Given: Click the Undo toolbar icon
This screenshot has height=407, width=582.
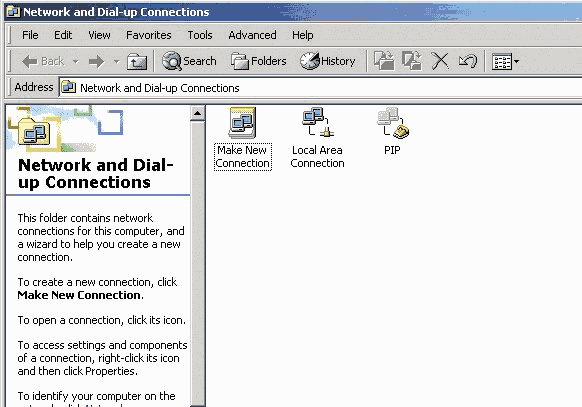Looking at the screenshot, I should coord(468,61).
